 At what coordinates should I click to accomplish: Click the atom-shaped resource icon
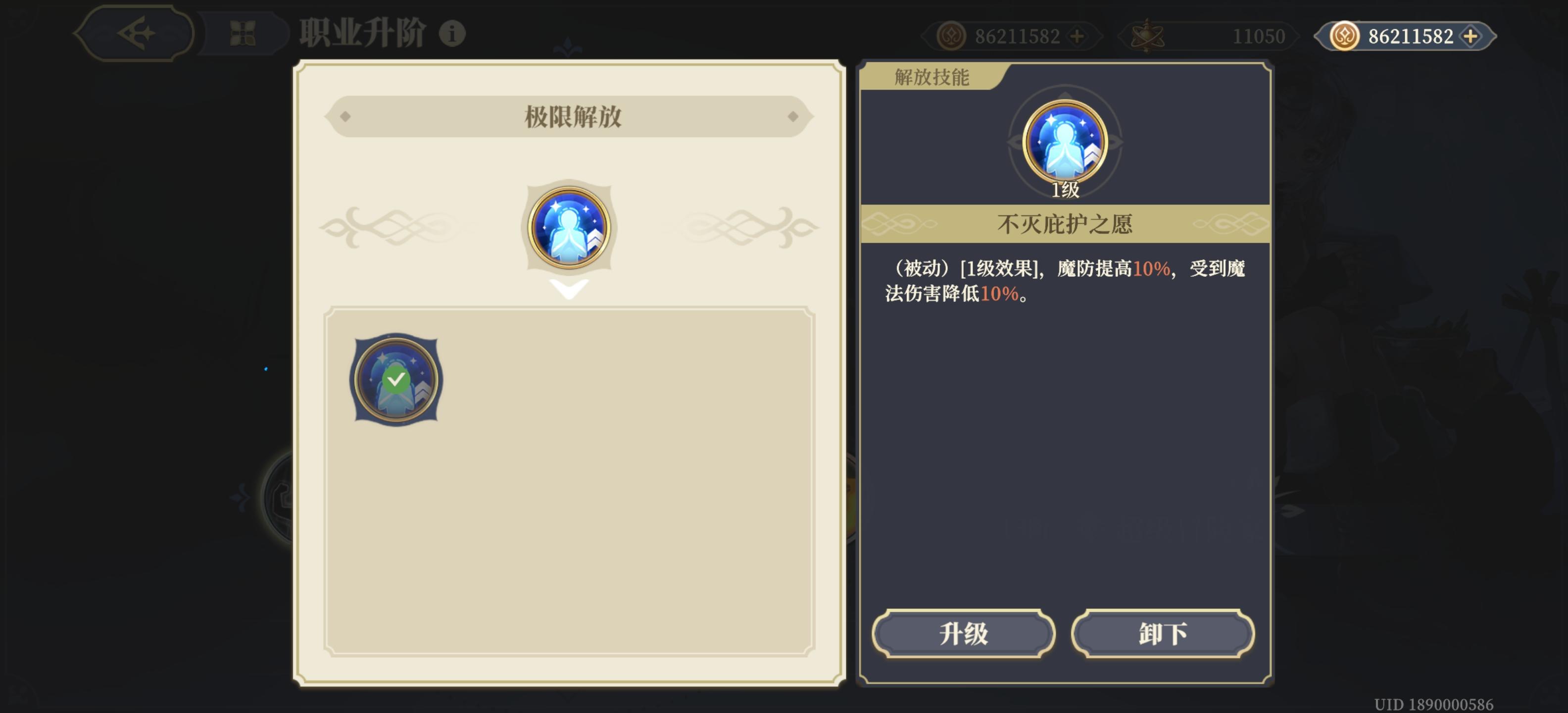pos(1147,36)
